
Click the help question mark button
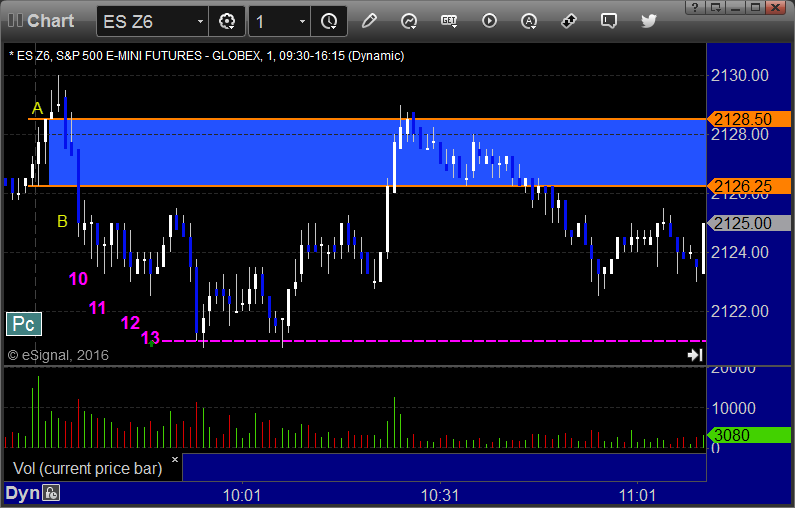(695, 7)
